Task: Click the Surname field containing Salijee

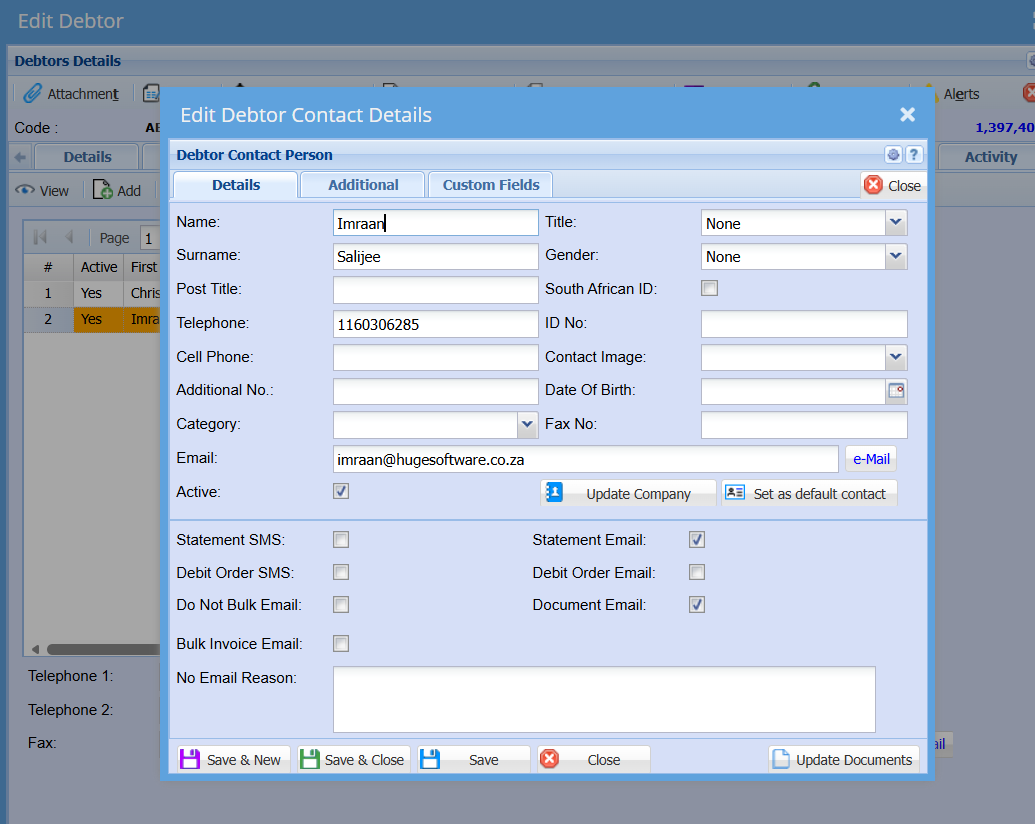Action: [x=436, y=256]
